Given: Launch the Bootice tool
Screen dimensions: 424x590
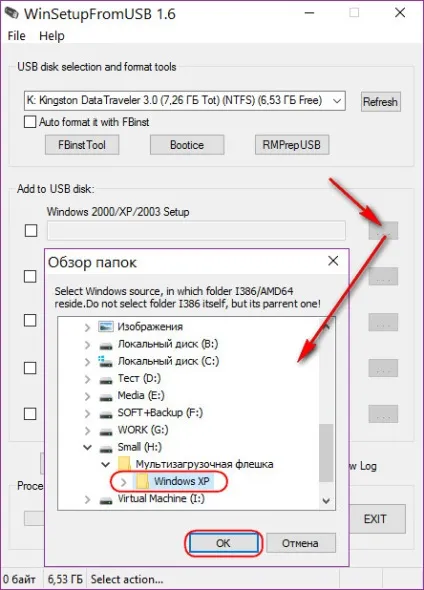Looking at the screenshot, I should pos(187,145).
